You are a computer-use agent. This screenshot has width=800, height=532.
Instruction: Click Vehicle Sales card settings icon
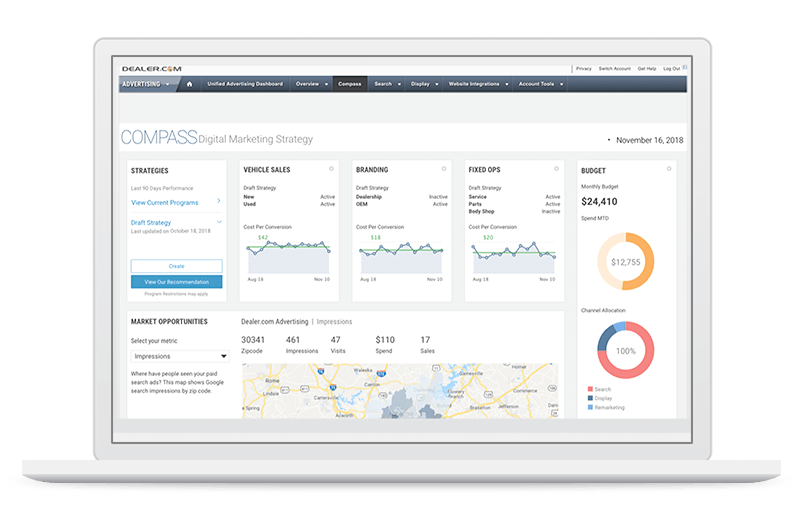pyautogui.click(x=331, y=168)
